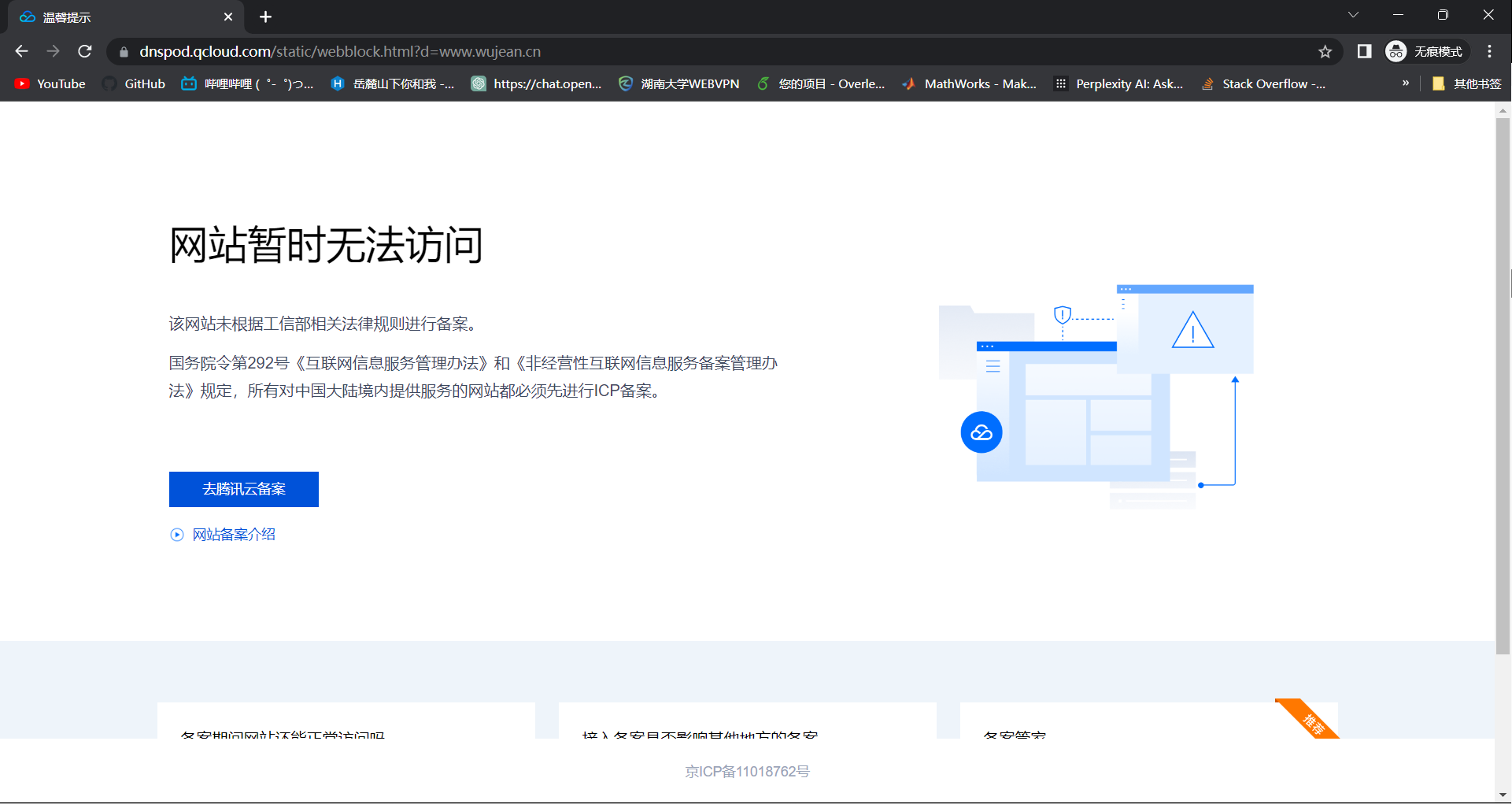Click the incognito 无痕模式 profile button
Screen dimensions: 1512x804
click(1425, 51)
